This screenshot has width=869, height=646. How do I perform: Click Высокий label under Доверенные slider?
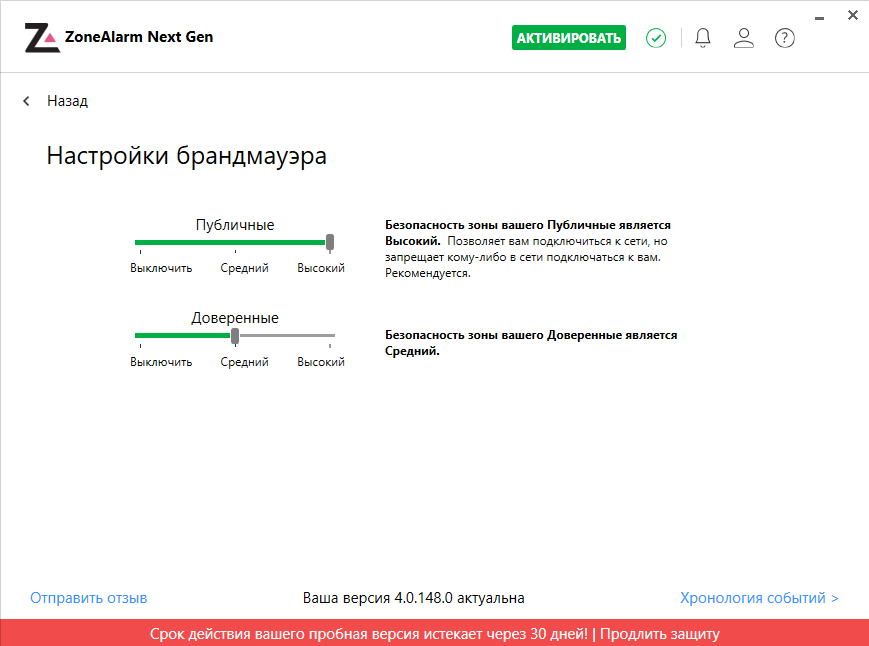(321, 362)
